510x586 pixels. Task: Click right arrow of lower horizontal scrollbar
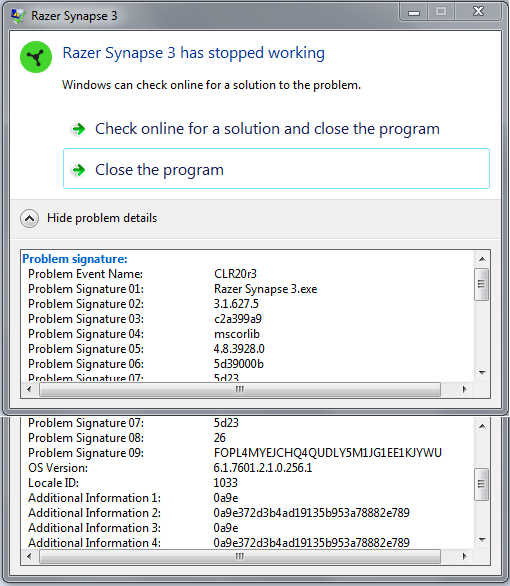[464, 556]
